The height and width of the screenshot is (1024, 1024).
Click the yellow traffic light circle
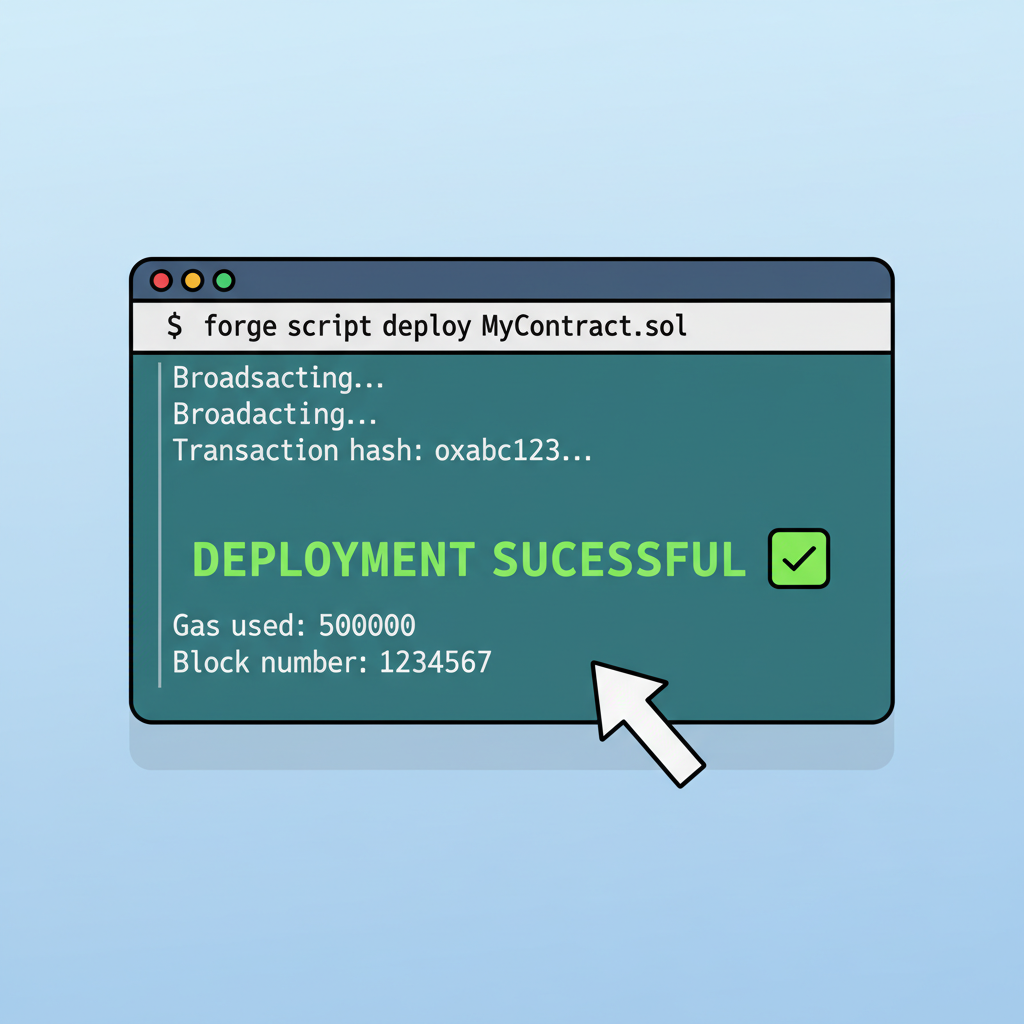coord(192,280)
